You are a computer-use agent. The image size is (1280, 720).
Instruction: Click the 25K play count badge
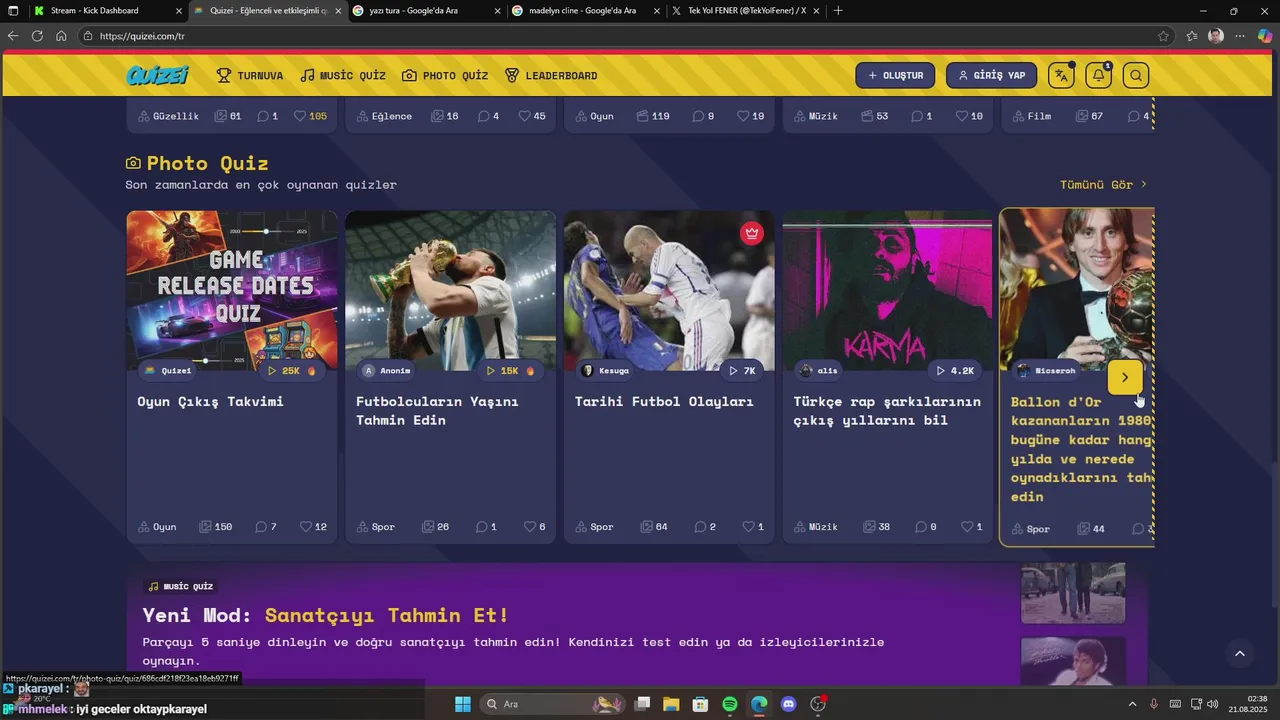(x=292, y=371)
